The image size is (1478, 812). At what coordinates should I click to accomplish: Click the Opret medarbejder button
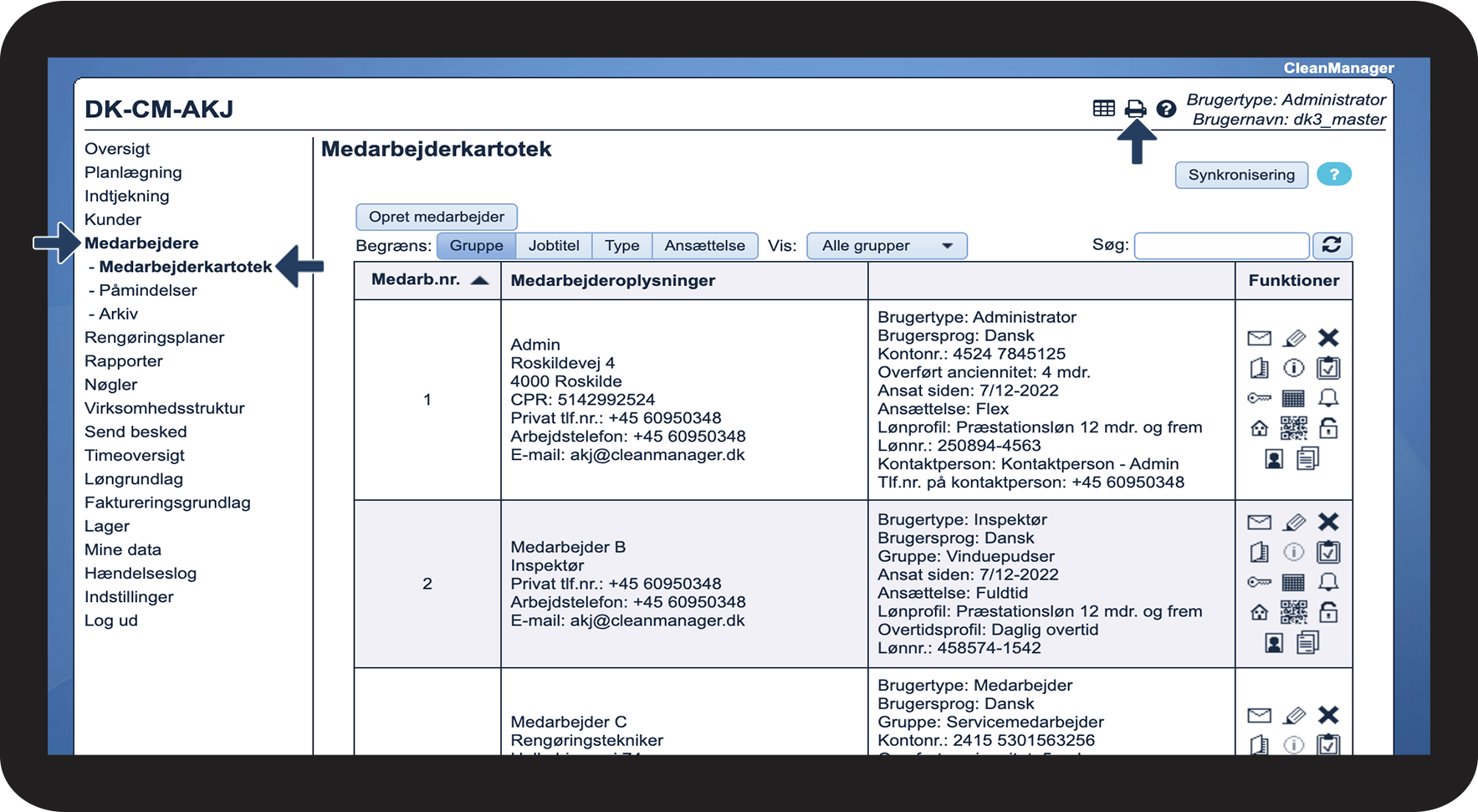(437, 217)
